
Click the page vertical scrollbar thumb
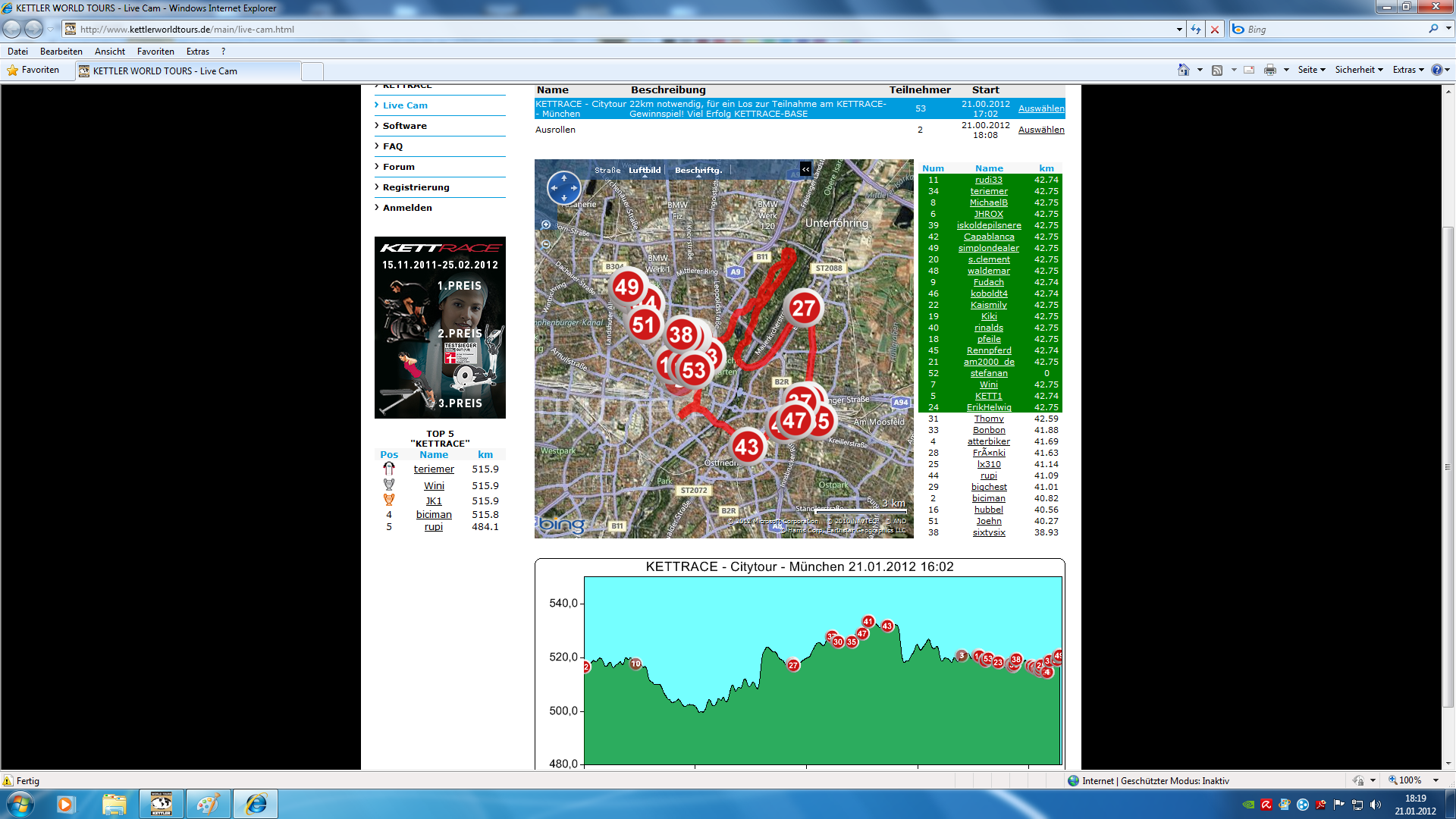(1448, 466)
